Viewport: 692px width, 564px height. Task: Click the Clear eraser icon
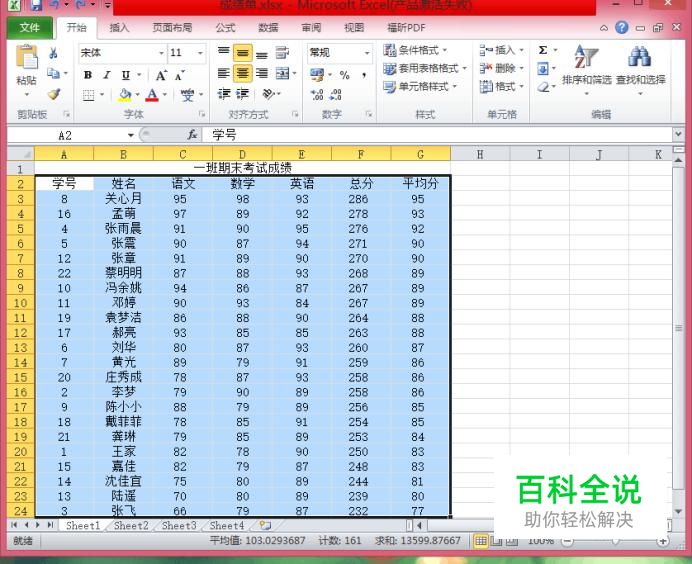point(543,87)
